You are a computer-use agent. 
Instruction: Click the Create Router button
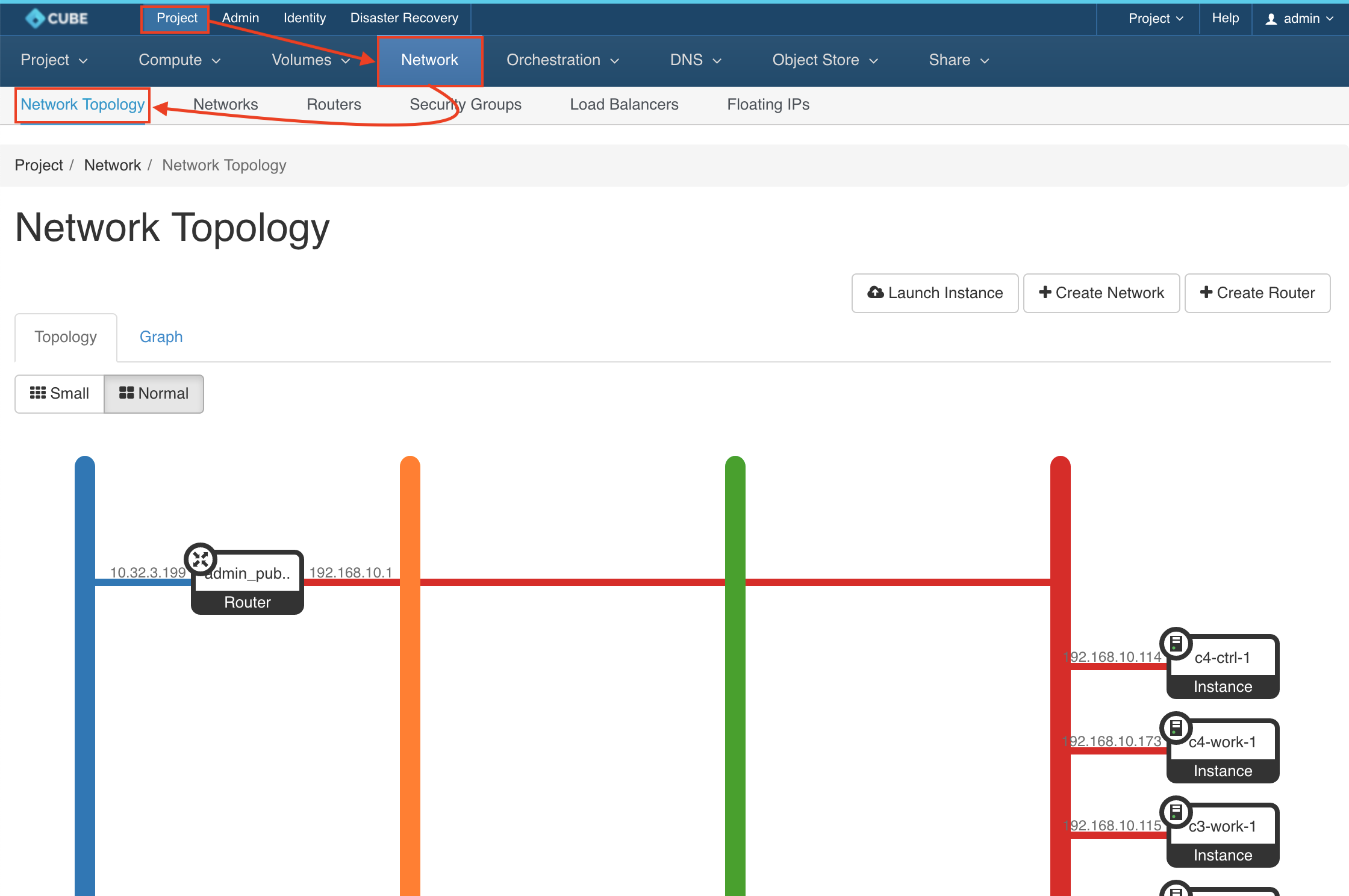(x=1257, y=293)
